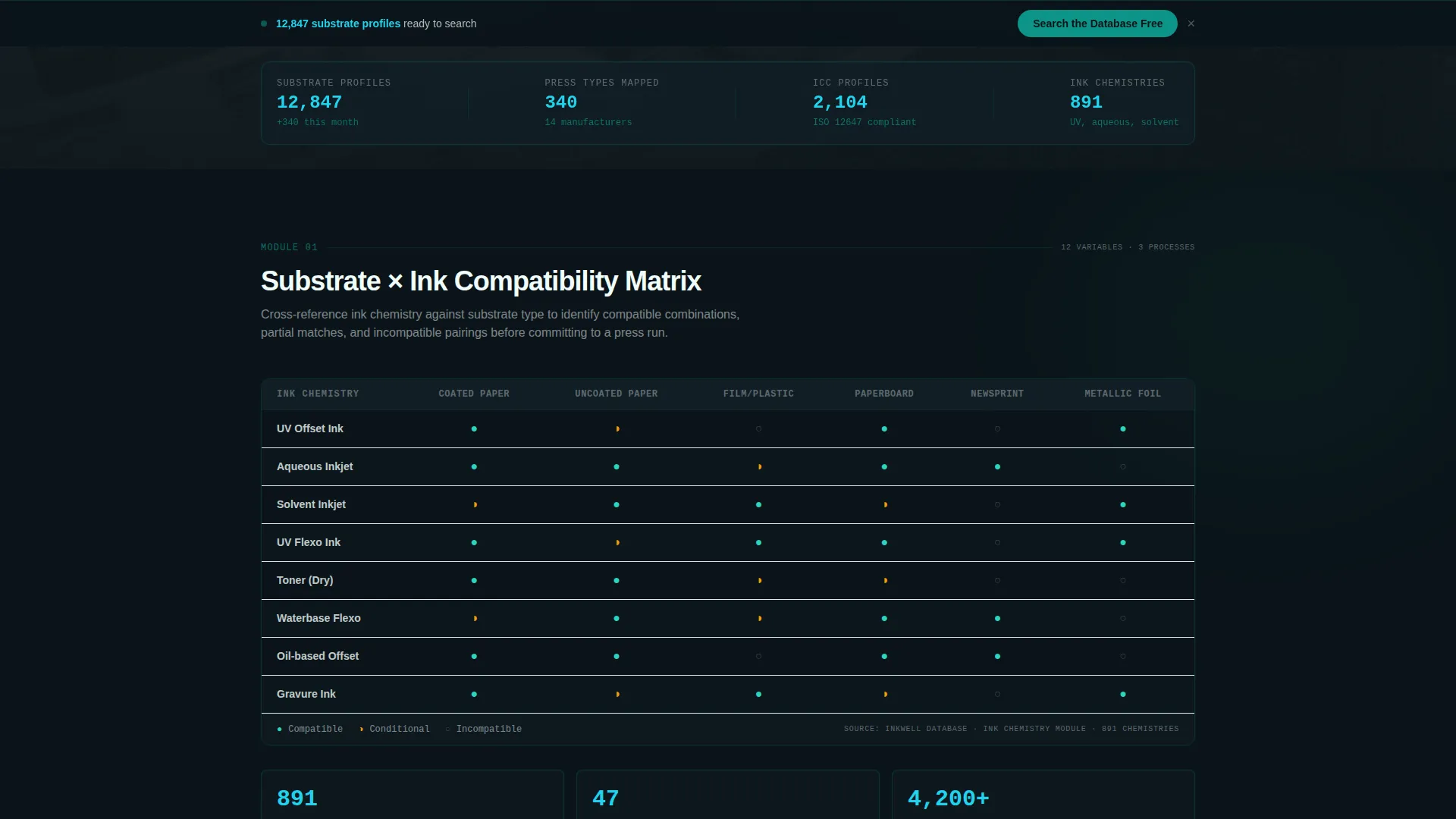Image resolution: width=1456 pixels, height=819 pixels.
Task: Click the Coated Paper column header
Action: click(474, 394)
